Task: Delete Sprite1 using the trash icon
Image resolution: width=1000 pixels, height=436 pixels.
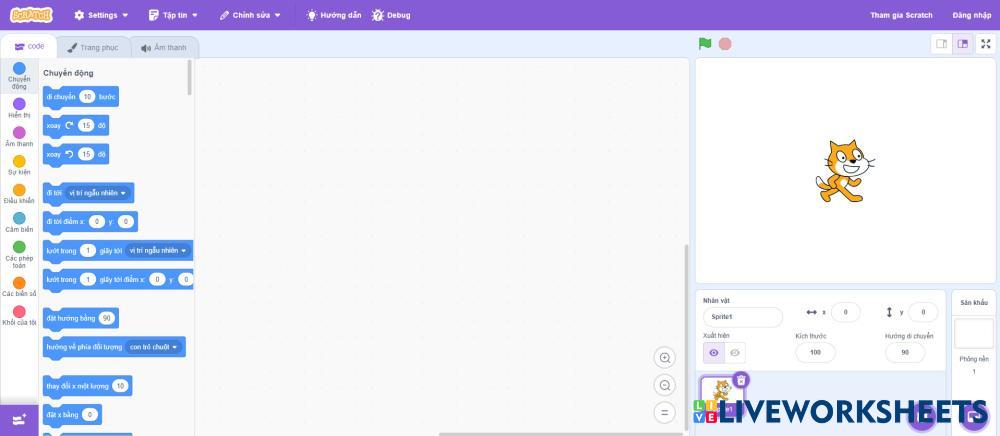Action: point(741,380)
